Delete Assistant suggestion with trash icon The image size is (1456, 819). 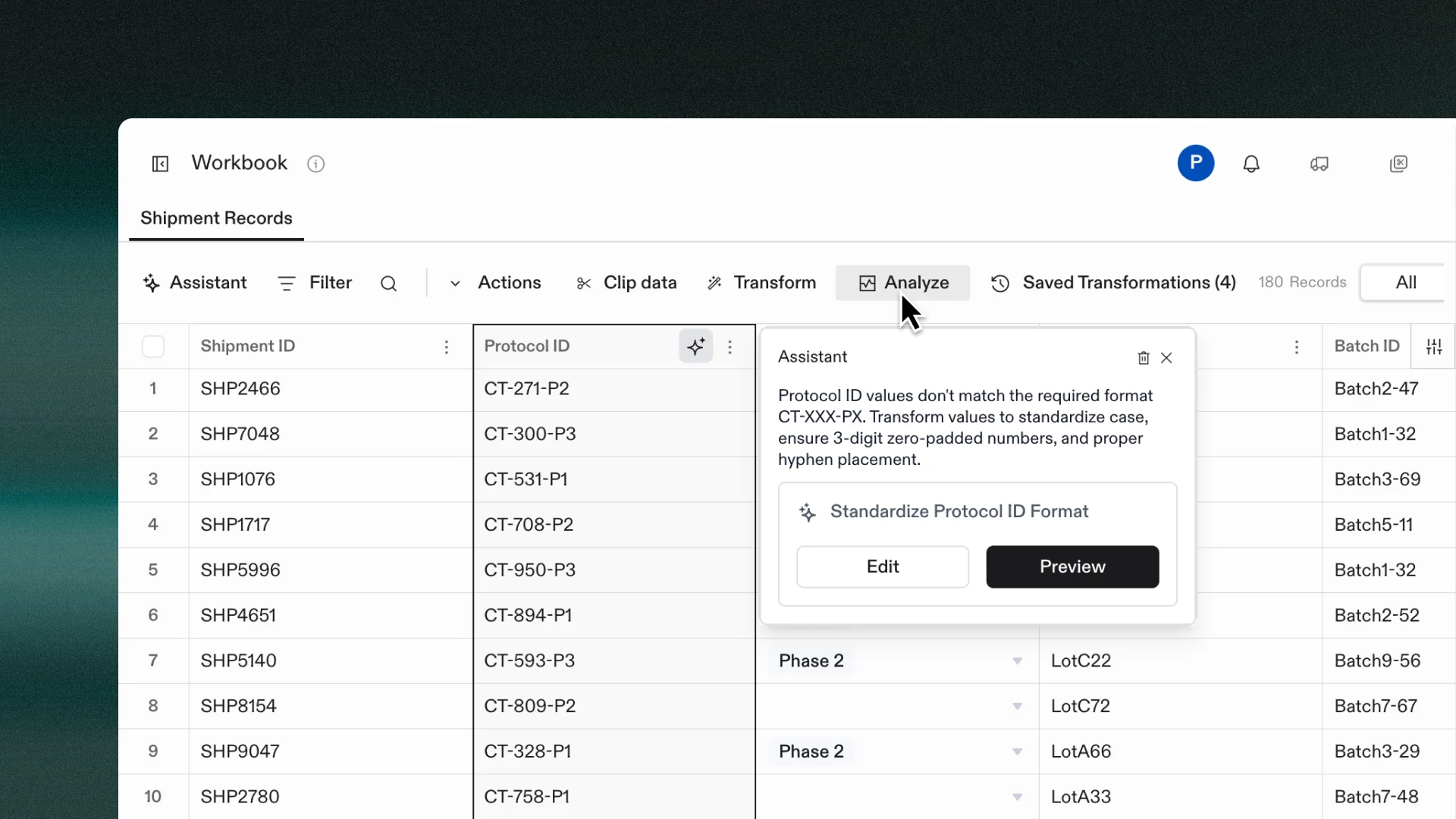pos(1144,358)
